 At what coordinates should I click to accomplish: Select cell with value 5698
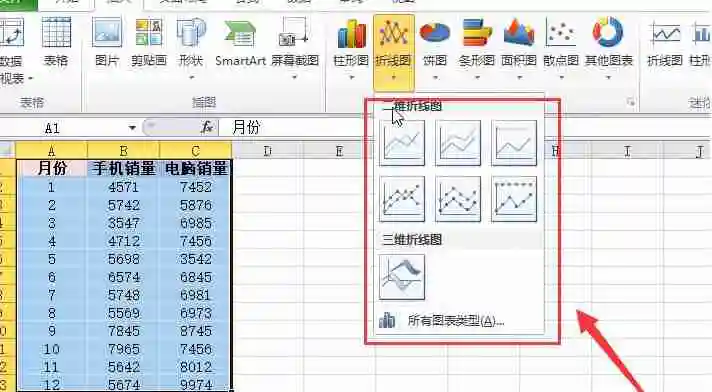pos(124,259)
